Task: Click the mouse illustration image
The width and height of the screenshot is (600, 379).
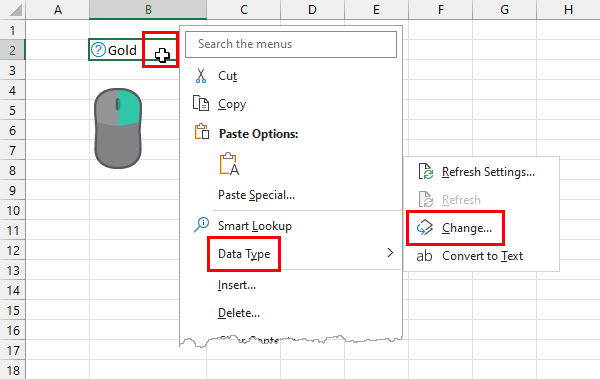Action: pos(118,128)
